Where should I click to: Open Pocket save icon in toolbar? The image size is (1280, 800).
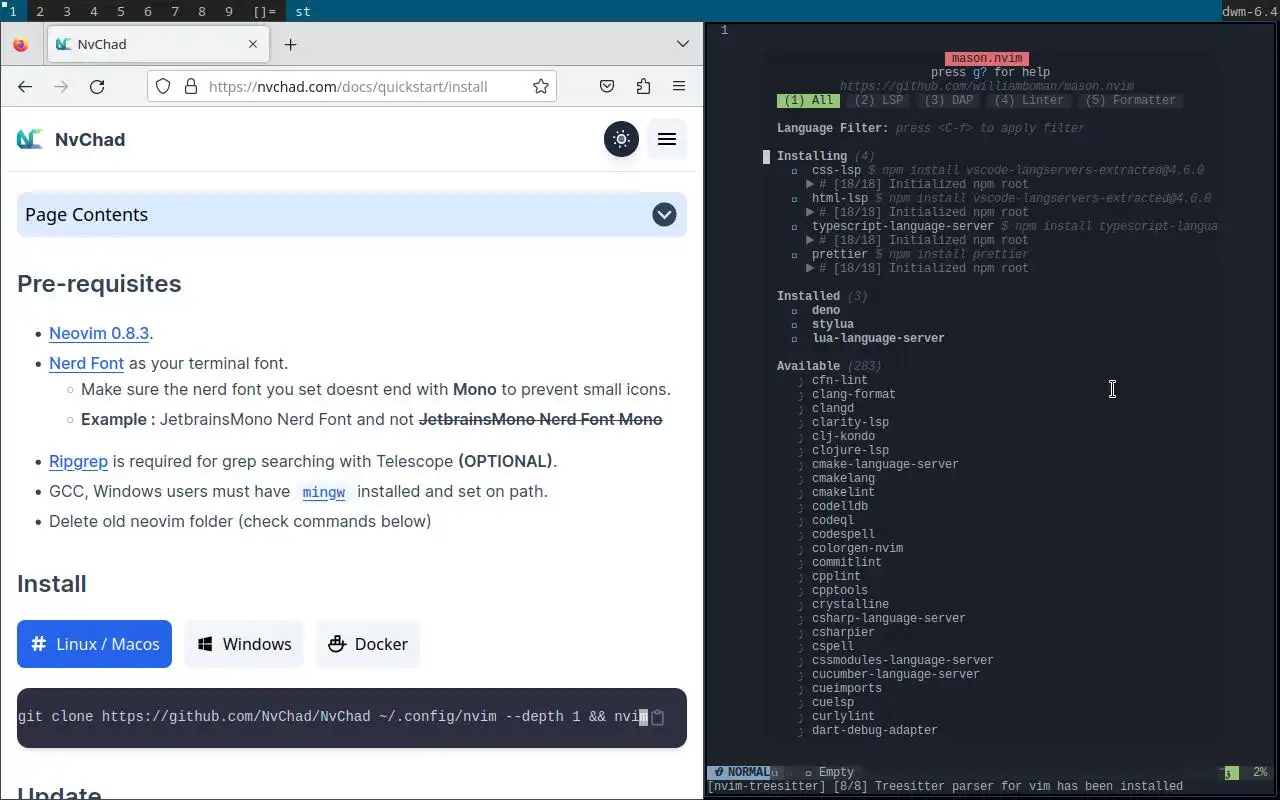[x=607, y=86]
